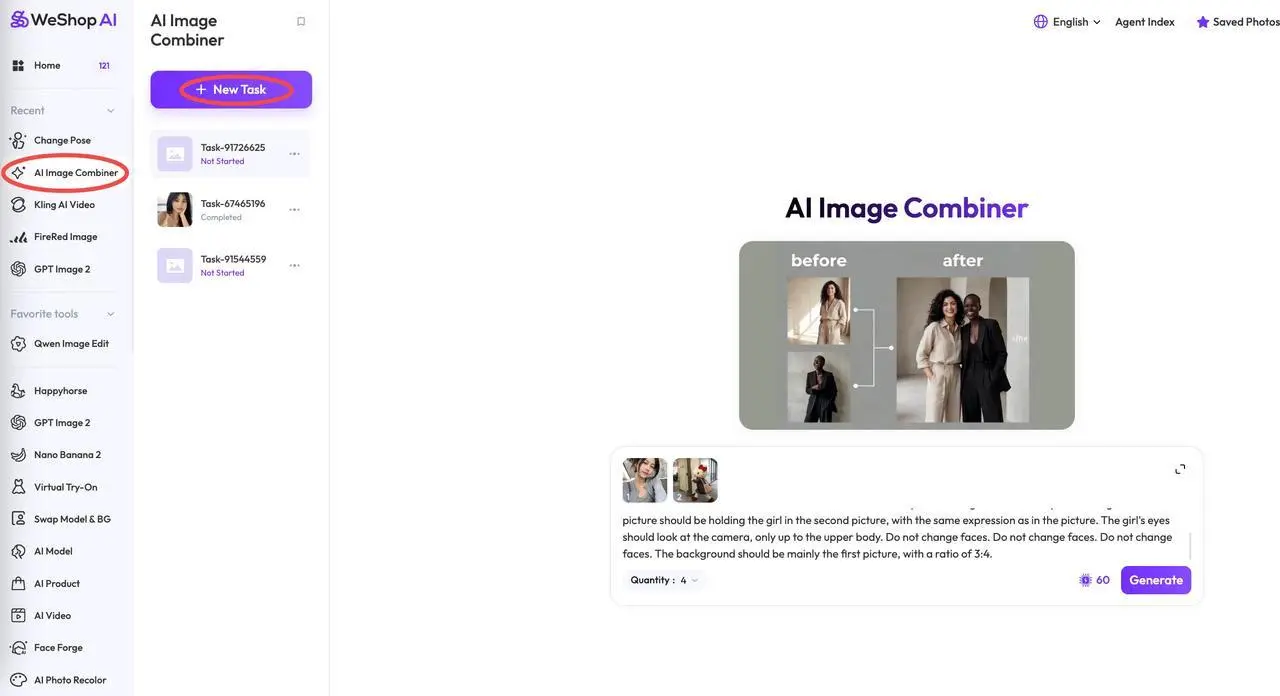Click the New Task button
This screenshot has height=696, width=1280.
point(231,89)
